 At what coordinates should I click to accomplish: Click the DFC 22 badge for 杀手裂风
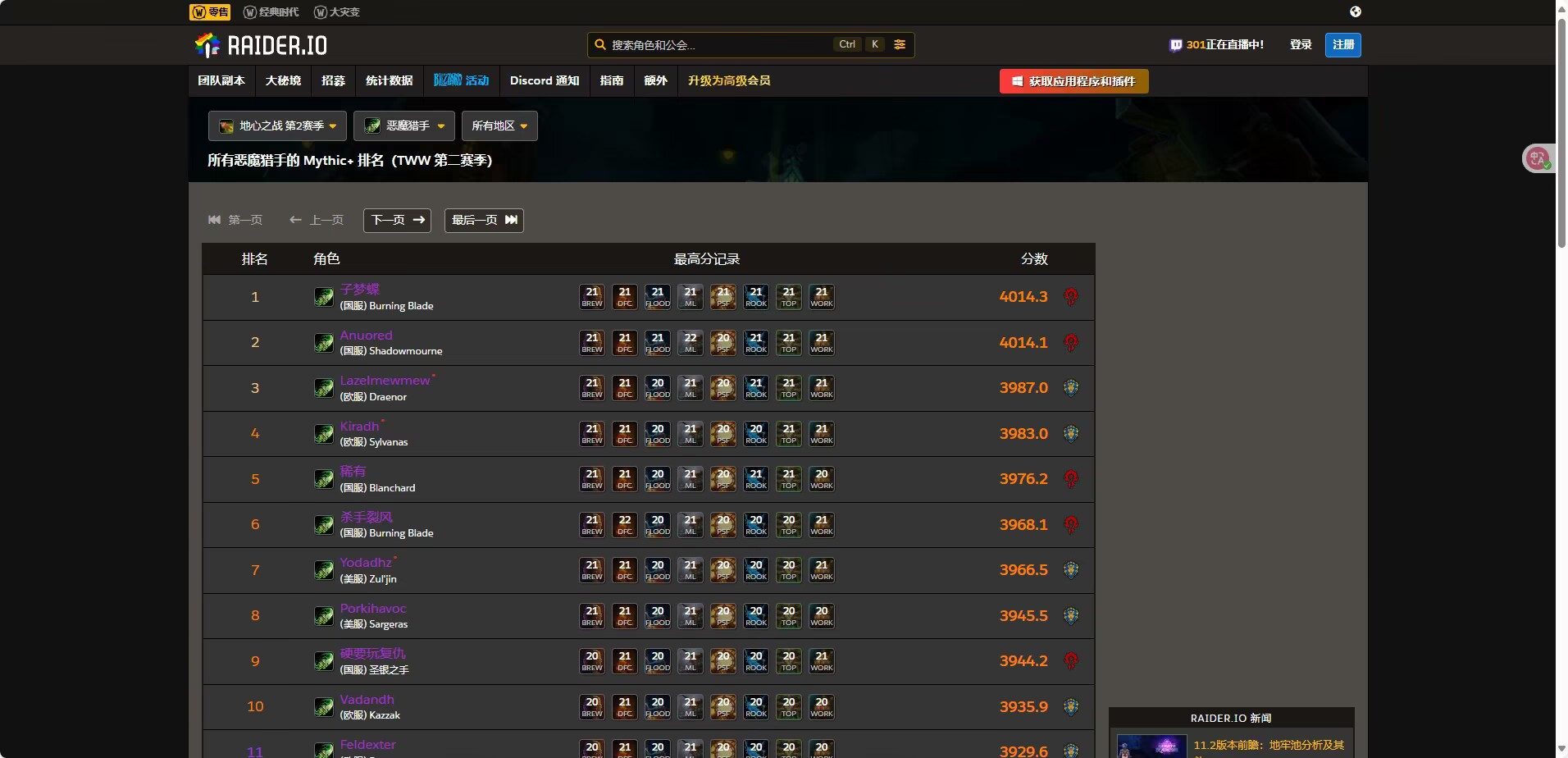click(x=625, y=525)
